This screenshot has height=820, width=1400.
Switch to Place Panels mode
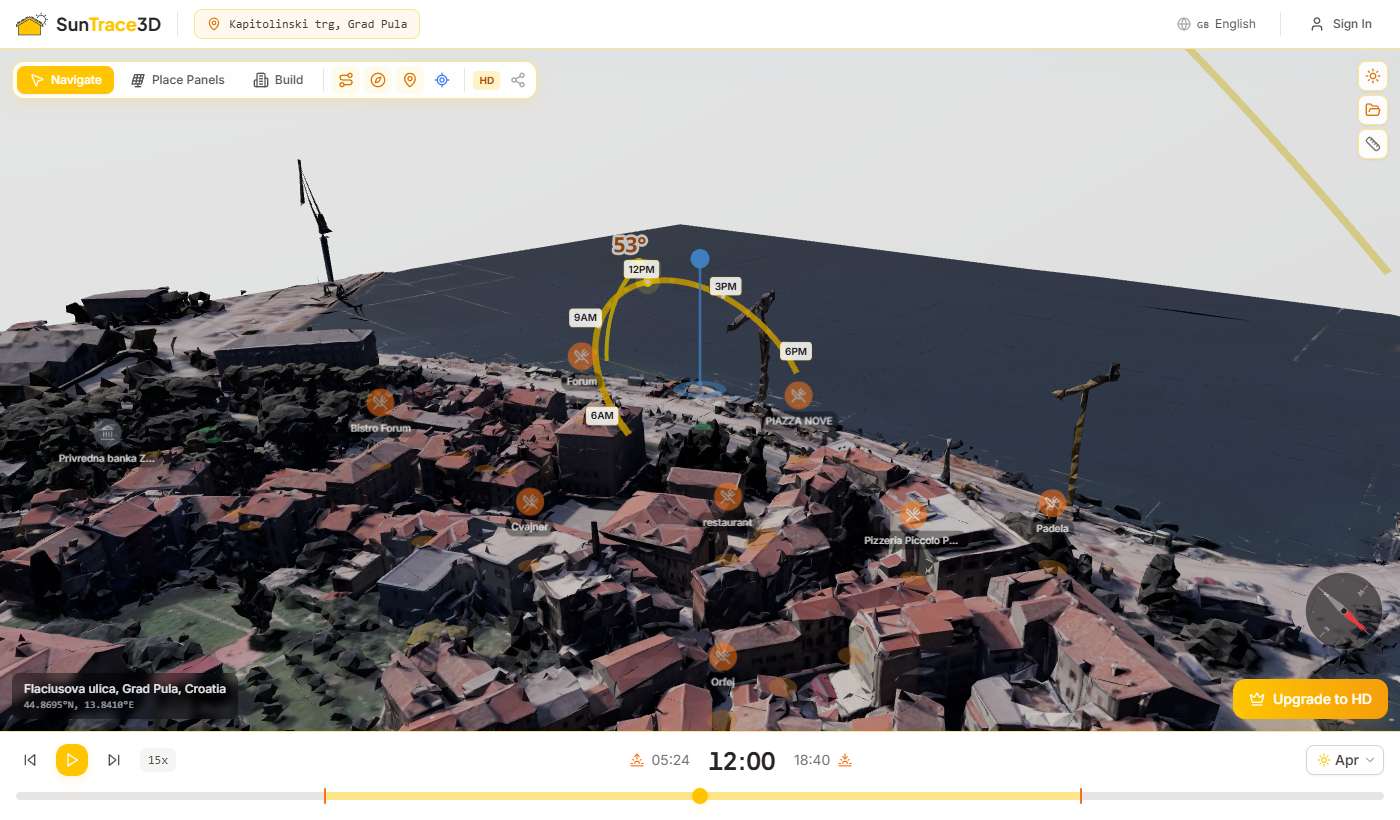click(x=178, y=80)
